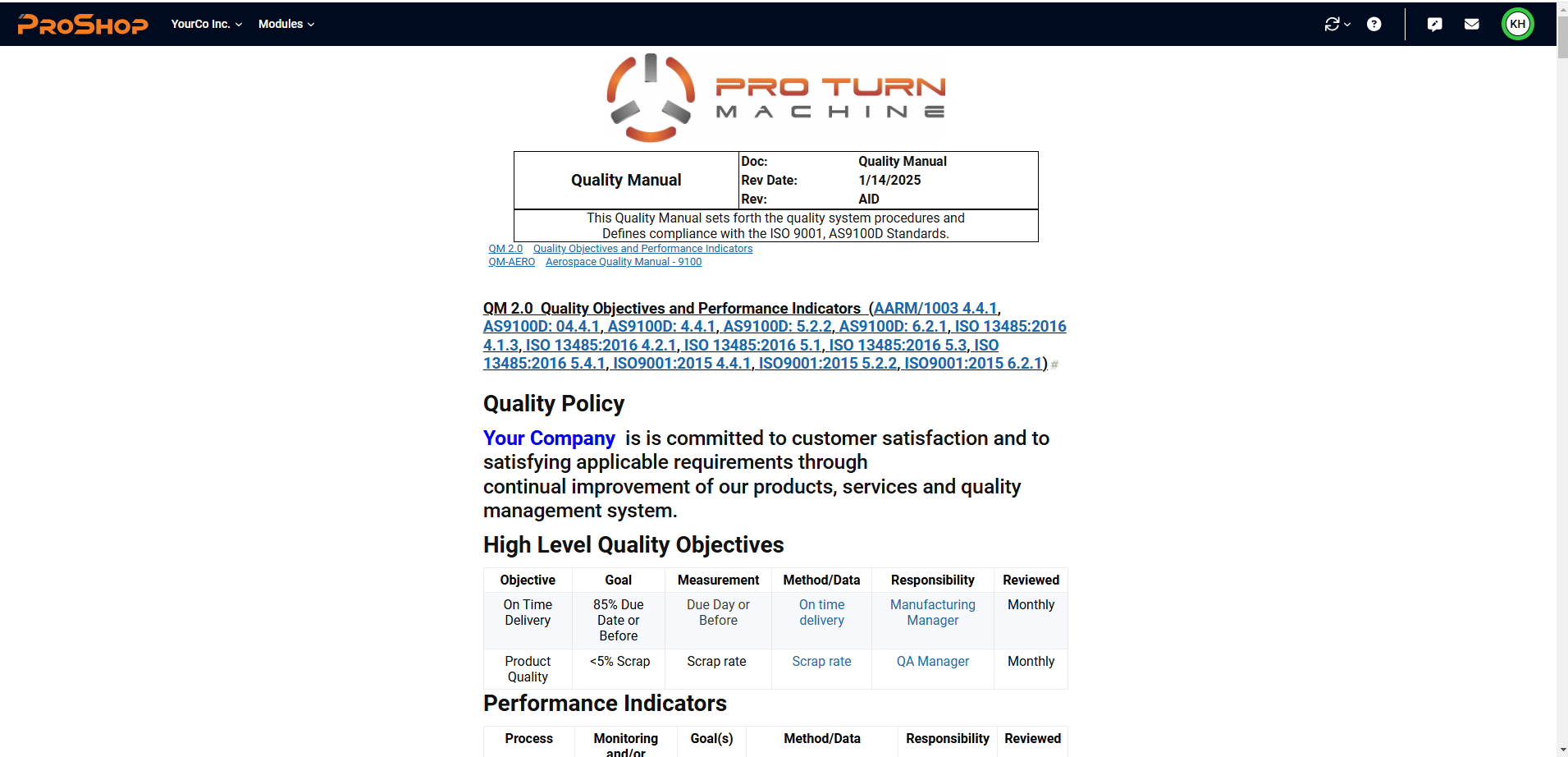
Task: Follow the QM-AERO link
Action: click(x=511, y=262)
